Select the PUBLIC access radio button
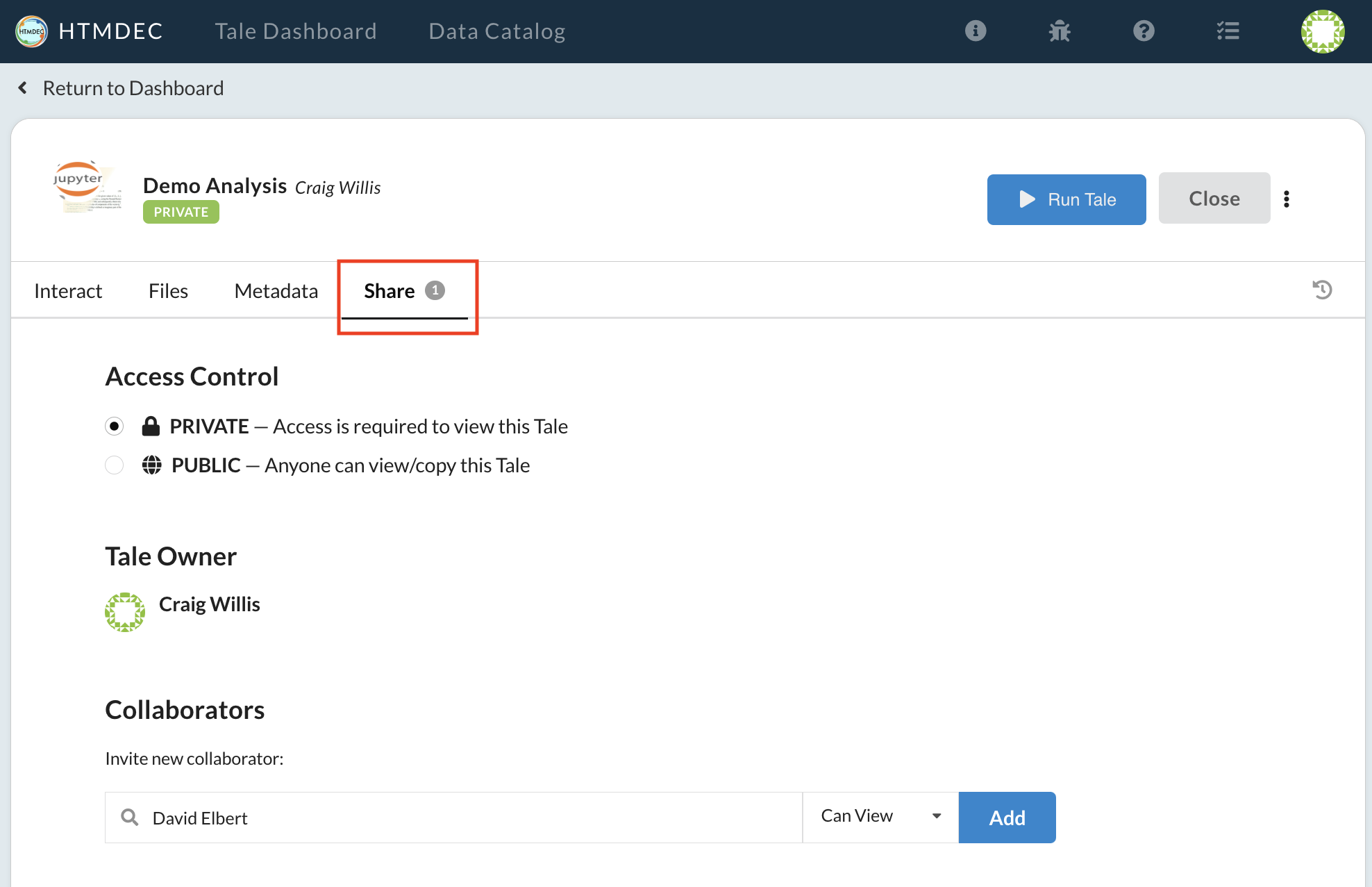The height and width of the screenshot is (887, 1372). click(115, 465)
